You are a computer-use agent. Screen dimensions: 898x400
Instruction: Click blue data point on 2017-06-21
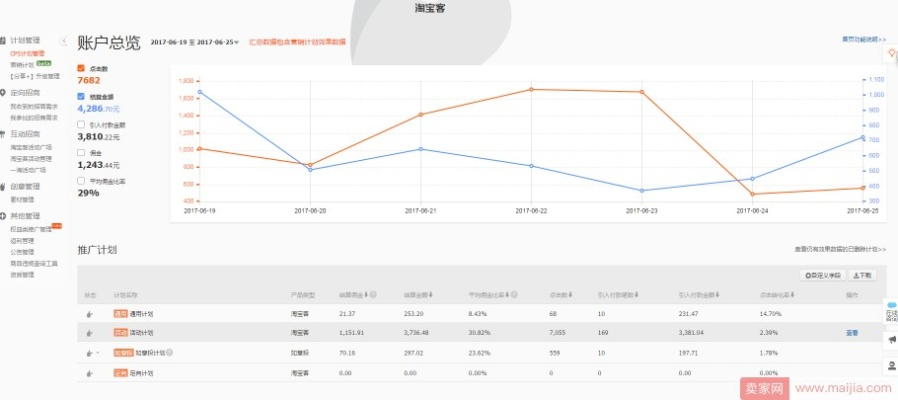click(x=420, y=149)
